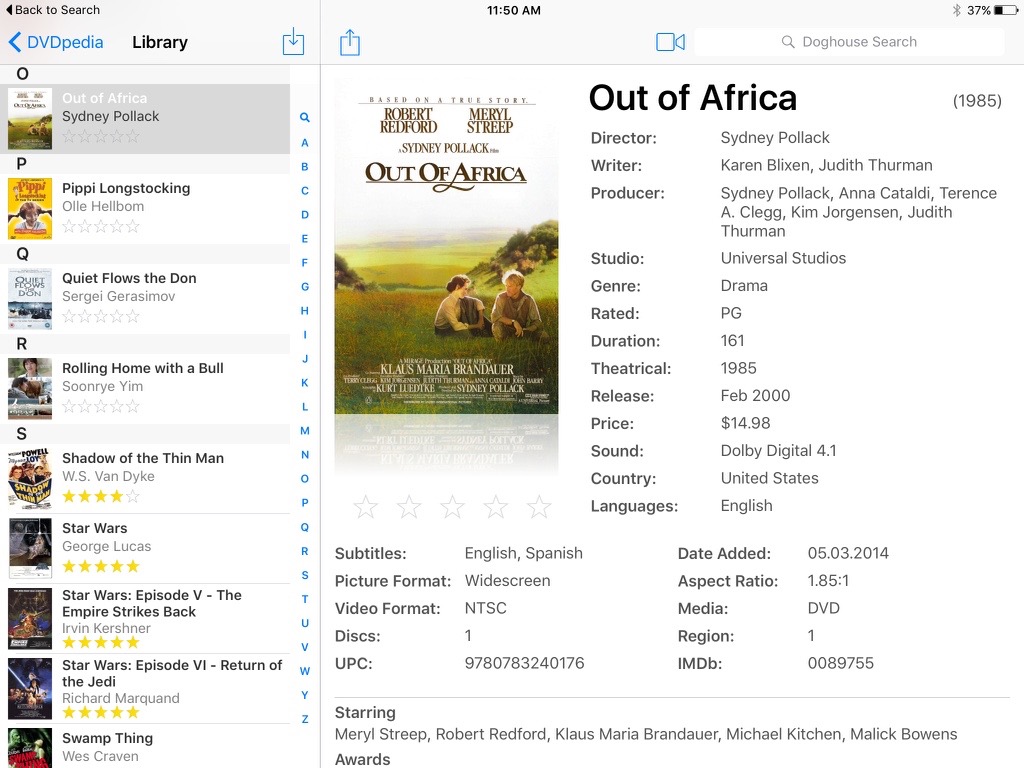1024x768 pixels.
Task: Tap Dolby Digital 4.1 sound value
Action: click(778, 451)
